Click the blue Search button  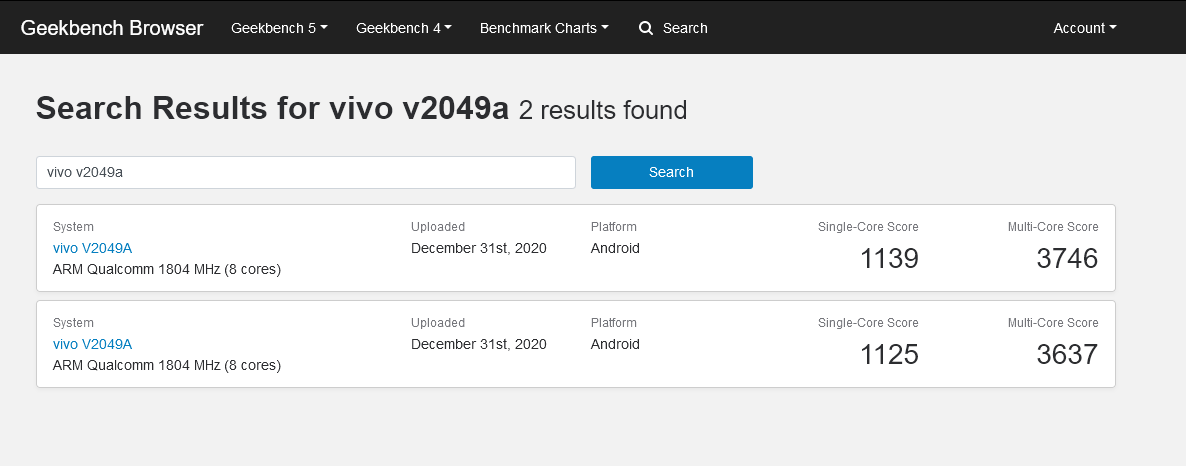[x=672, y=172]
